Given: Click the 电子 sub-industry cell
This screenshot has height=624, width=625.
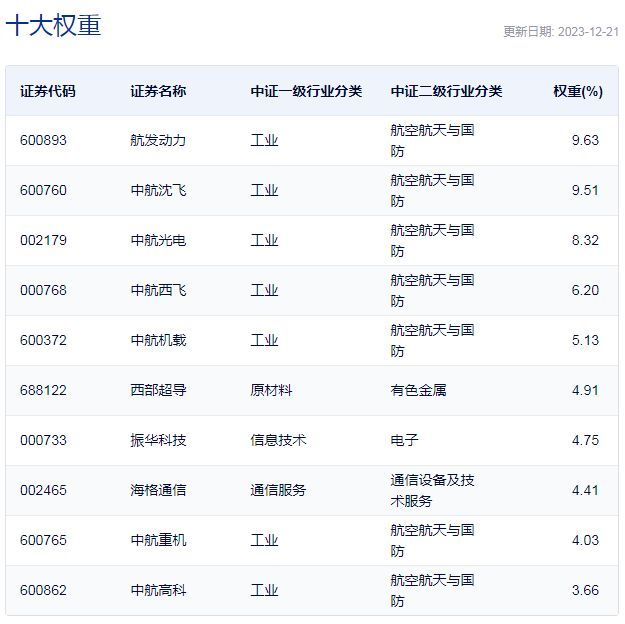Looking at the screenshot, I should click(405, 441).
